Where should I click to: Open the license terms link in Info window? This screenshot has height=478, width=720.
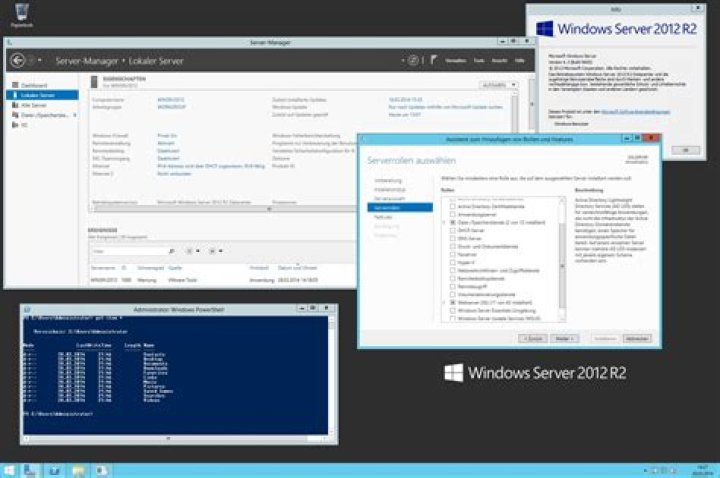[x=636, y=112]
